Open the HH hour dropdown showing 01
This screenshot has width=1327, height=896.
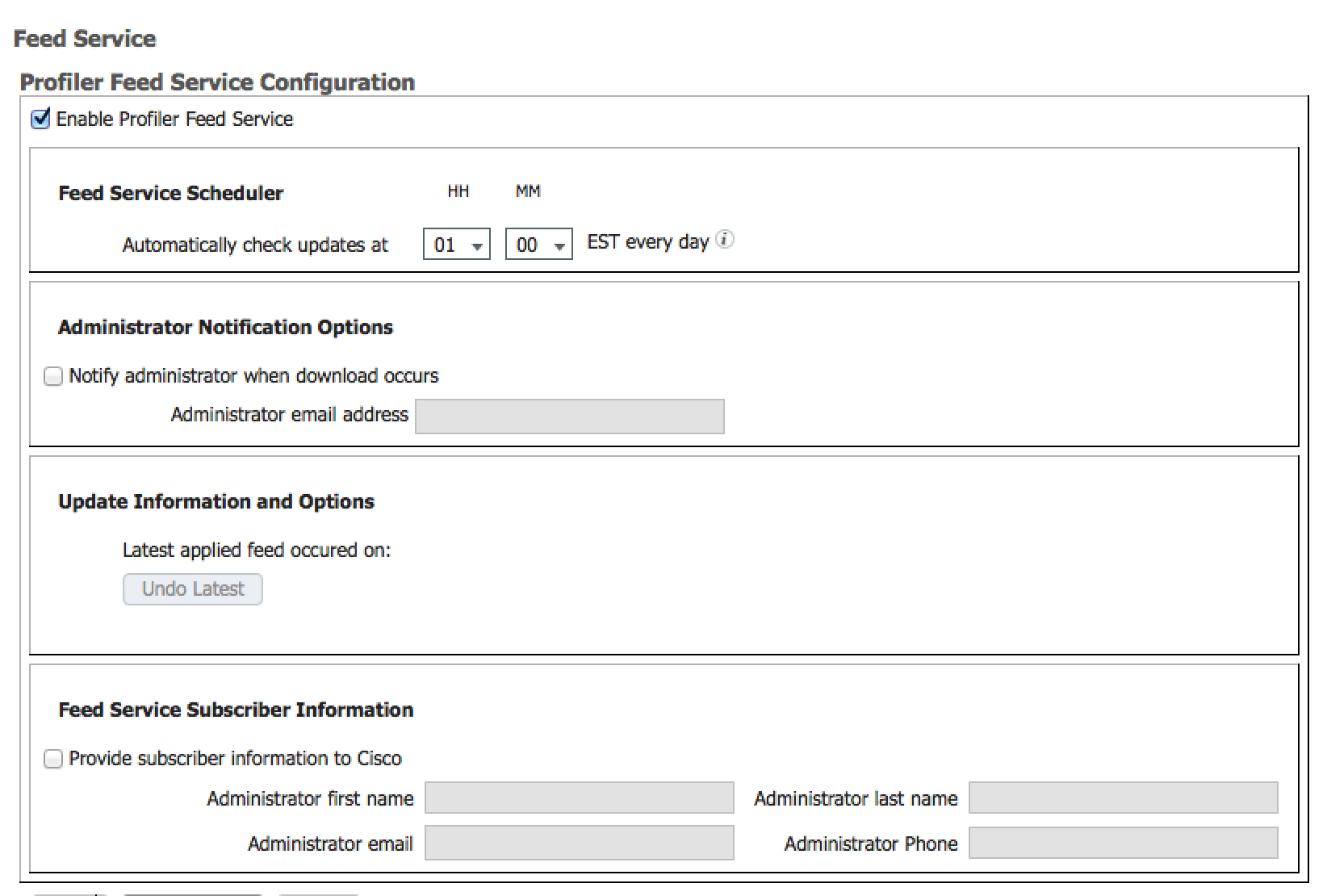pyautogui.click(x=457, y=245)
